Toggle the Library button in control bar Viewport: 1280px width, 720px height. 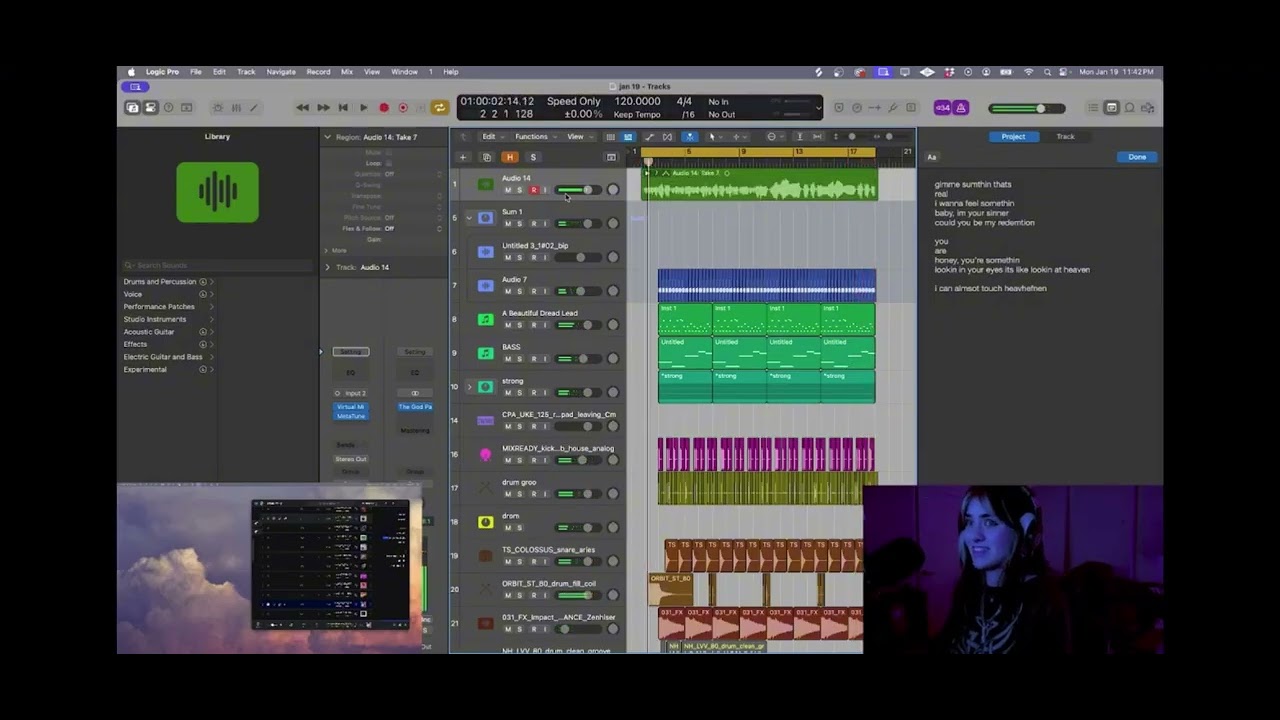coord(132,108)
